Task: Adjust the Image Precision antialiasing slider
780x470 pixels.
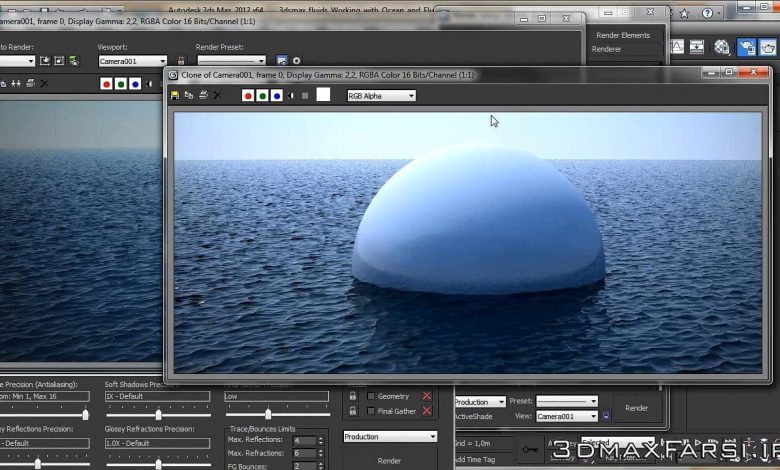Action: tap(86, 414)
